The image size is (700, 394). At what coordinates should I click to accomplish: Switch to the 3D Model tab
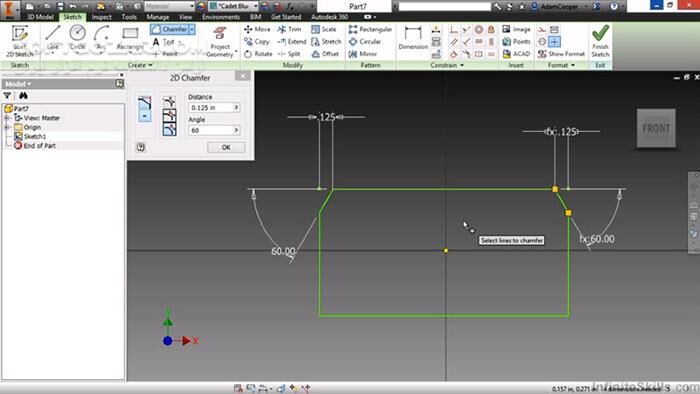pyautogui.click(x=40, y=17)
